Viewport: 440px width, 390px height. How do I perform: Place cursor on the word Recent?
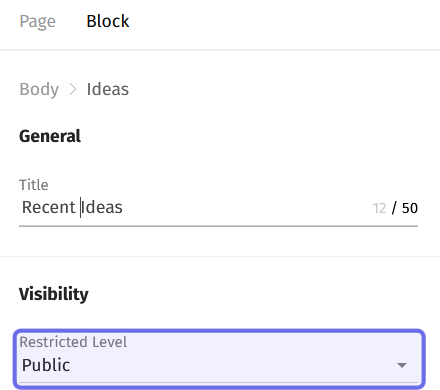point(49,207)
